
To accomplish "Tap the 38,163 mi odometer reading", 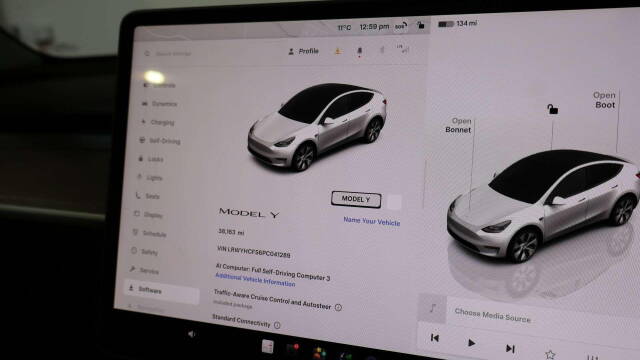I will click(x=231, y=232).
